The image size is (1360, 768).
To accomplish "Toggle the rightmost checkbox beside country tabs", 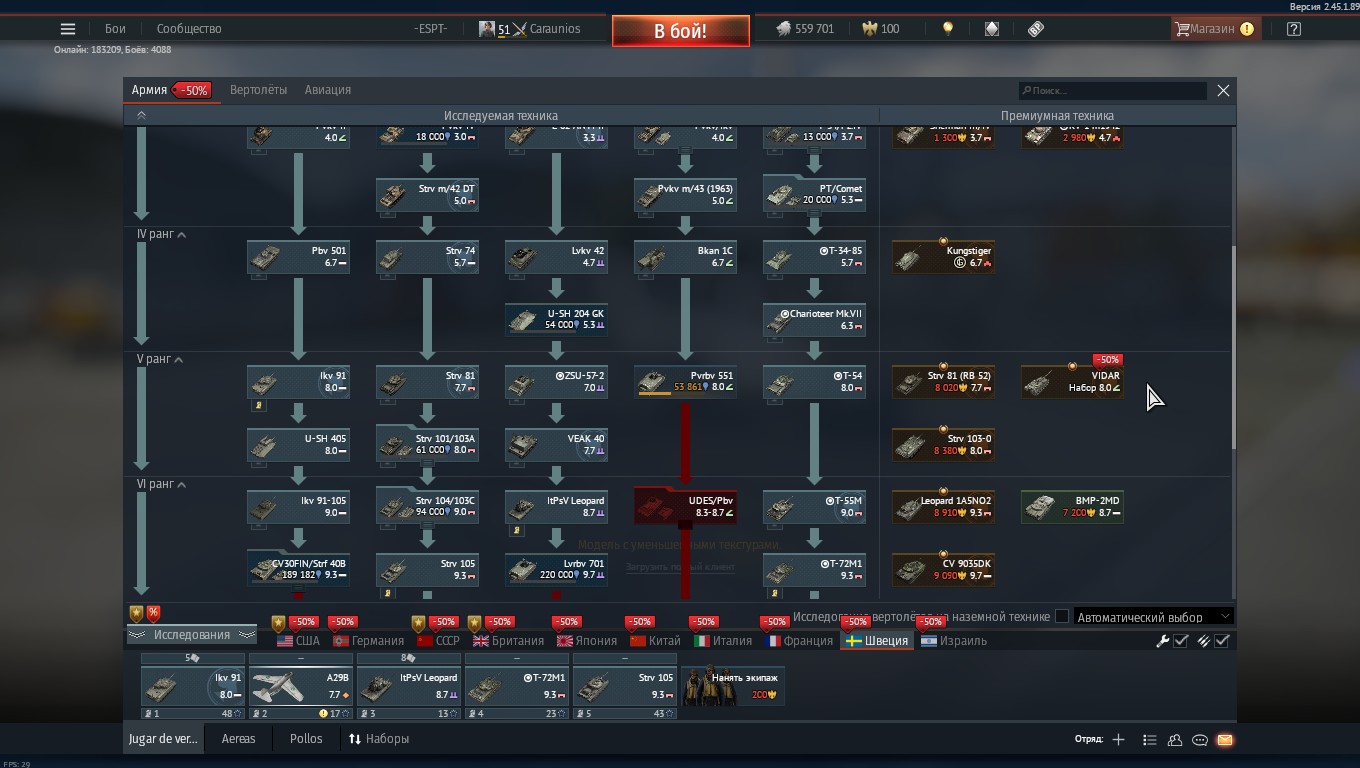I will tap(1222, 641).
